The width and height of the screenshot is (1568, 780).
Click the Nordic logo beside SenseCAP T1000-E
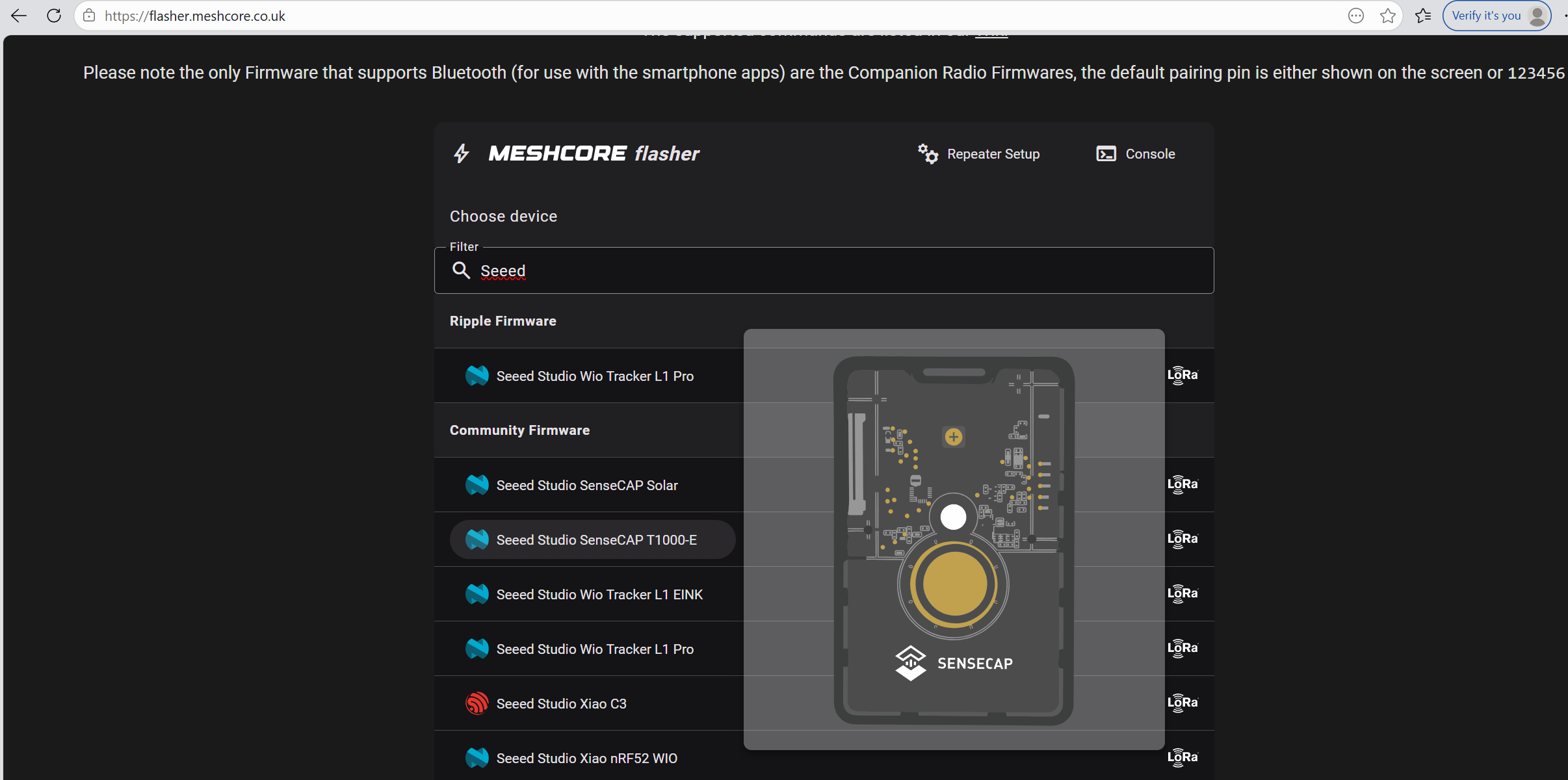point(477,539)
